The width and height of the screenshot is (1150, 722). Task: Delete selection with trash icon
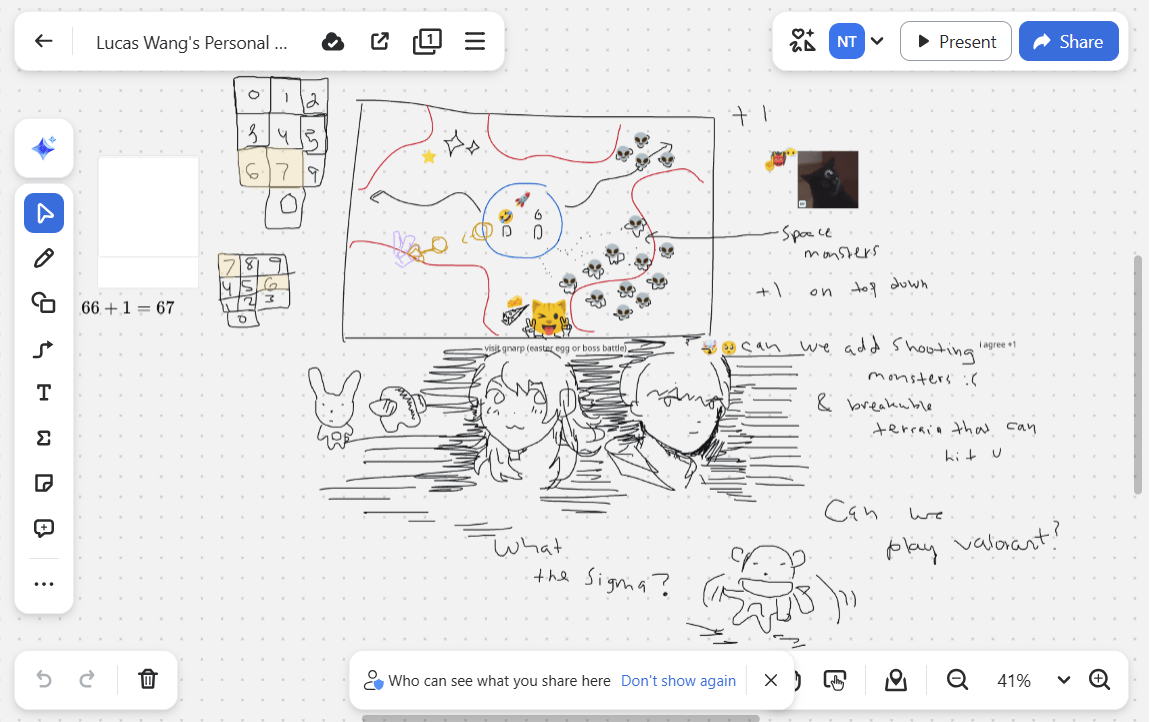pos(148,680)
